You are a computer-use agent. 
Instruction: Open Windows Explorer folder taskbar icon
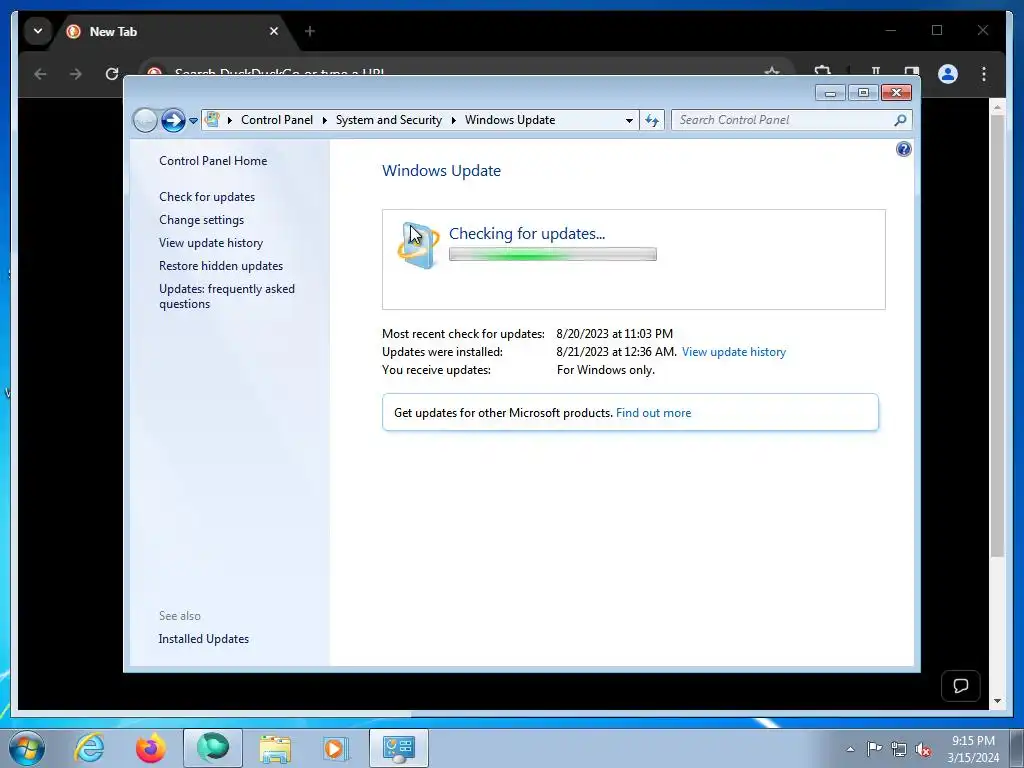[275, 748]
